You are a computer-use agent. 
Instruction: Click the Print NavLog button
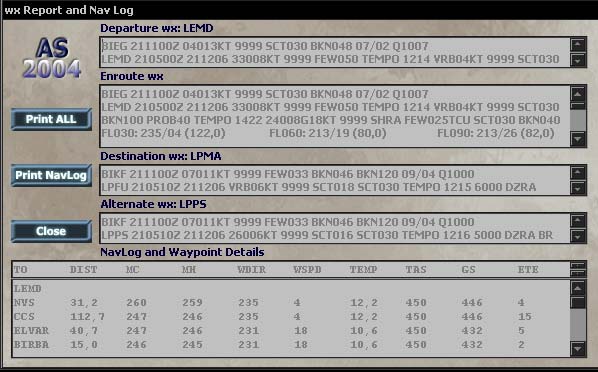51,175
